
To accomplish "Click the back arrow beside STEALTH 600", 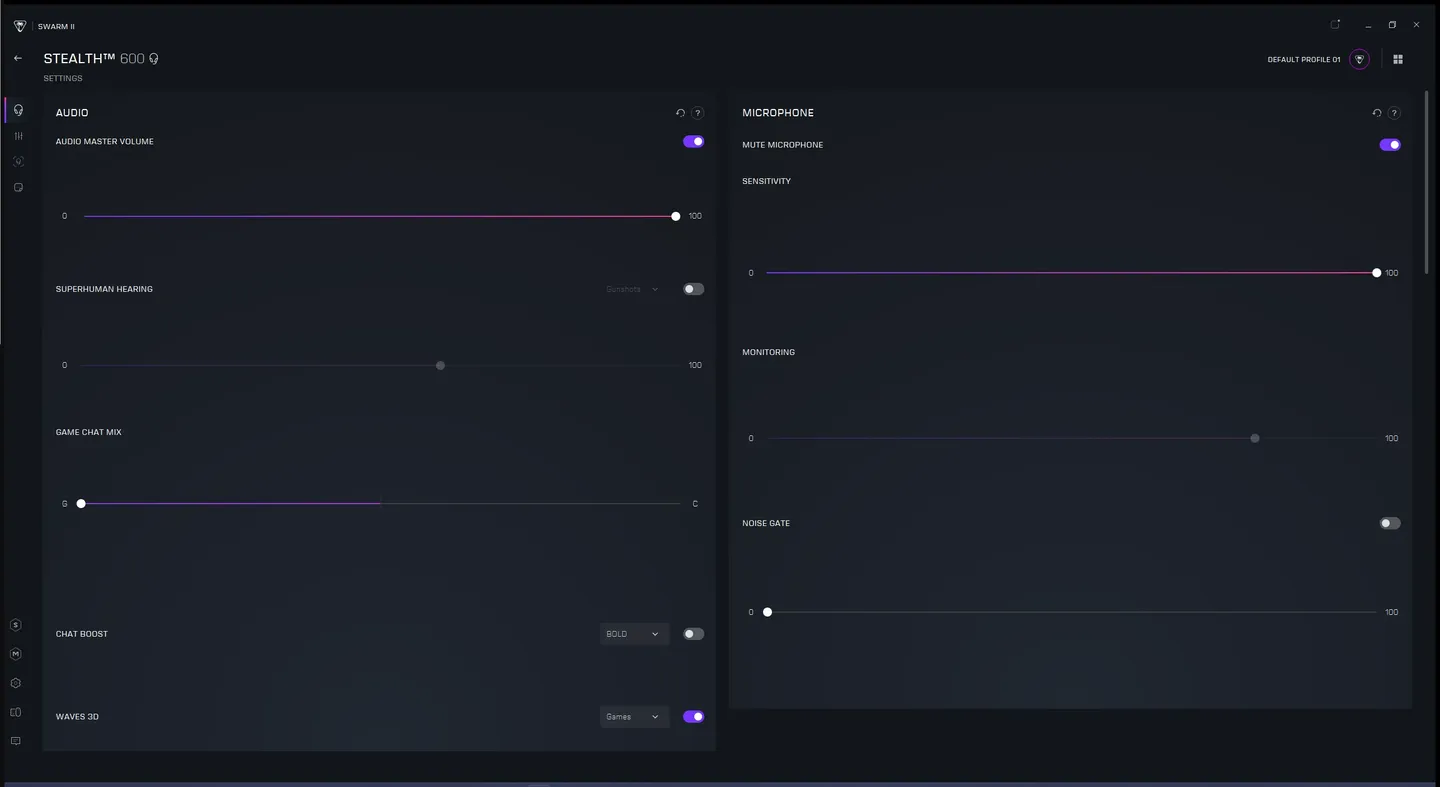I will click(x=18, y=58).
